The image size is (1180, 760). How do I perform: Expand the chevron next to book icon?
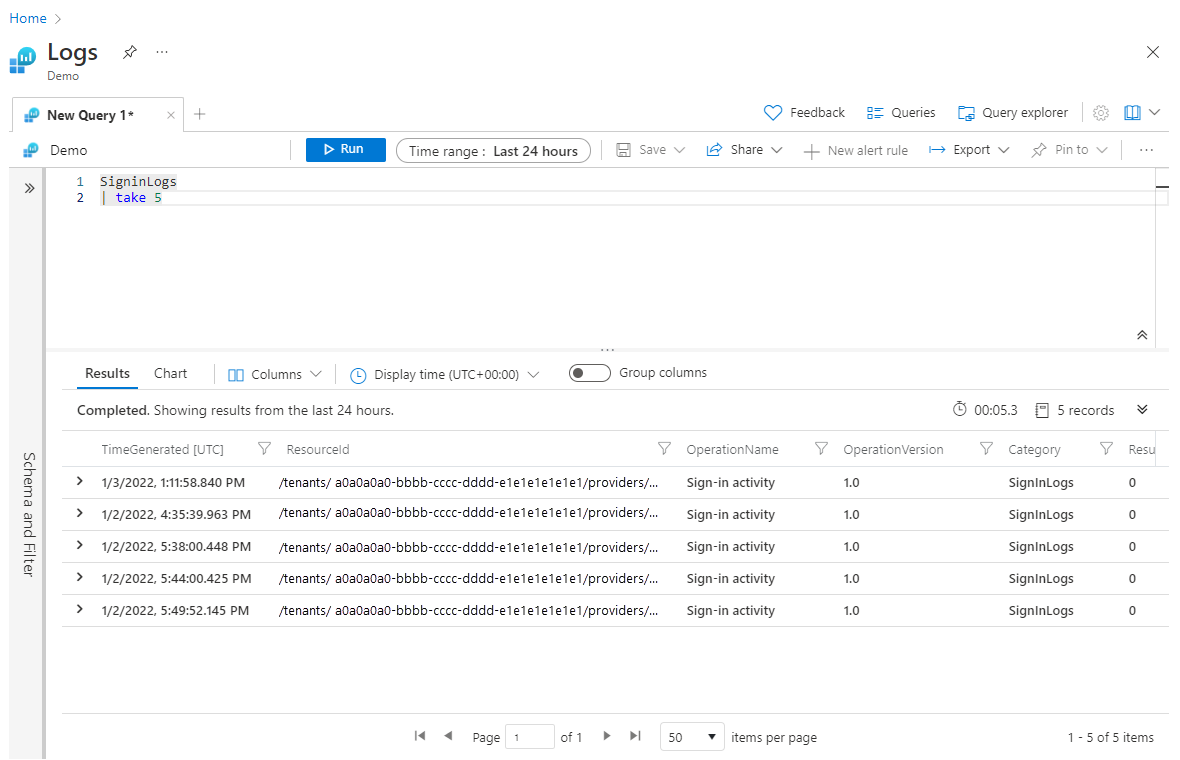click(x=1154, y=113)
